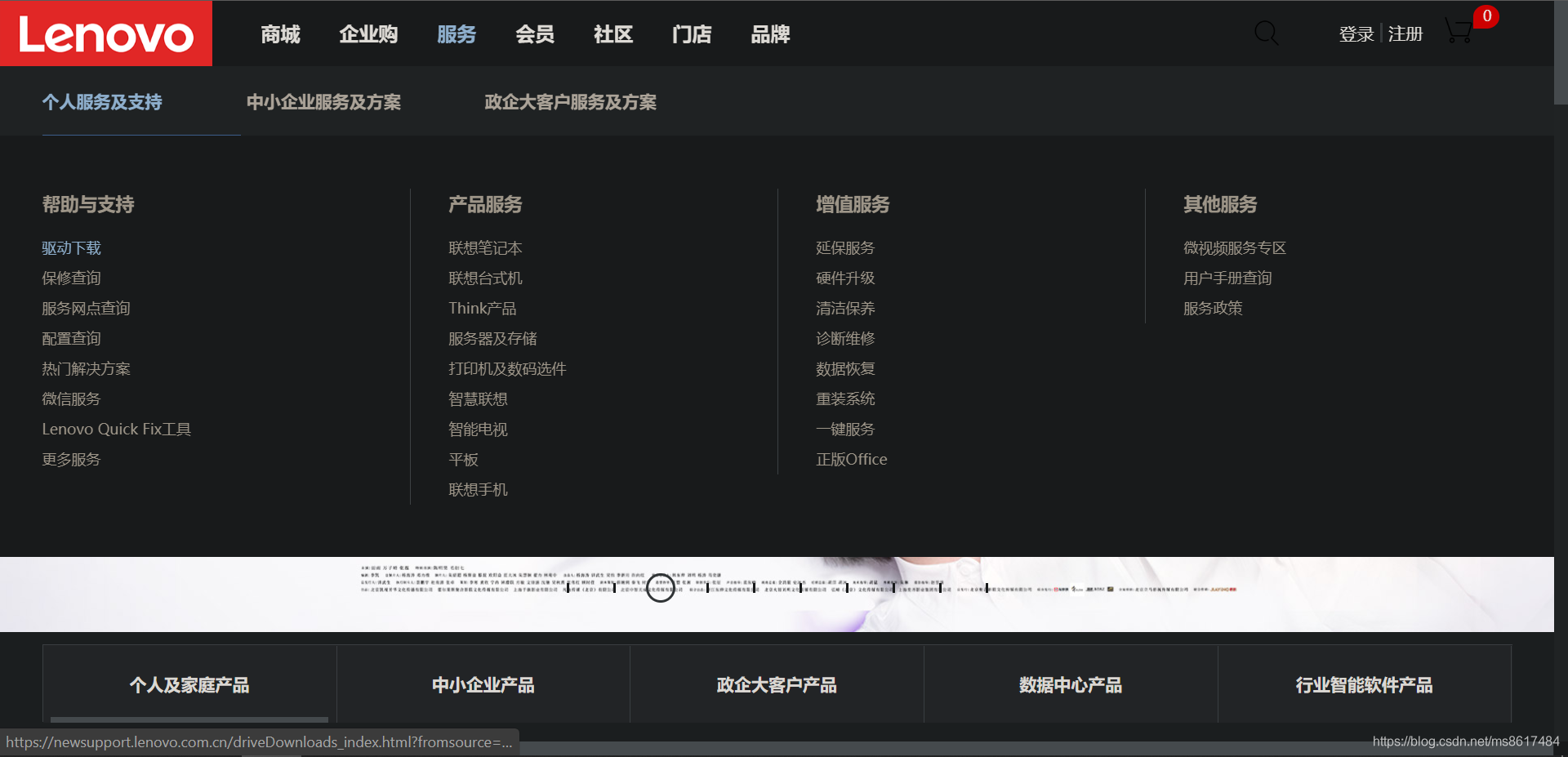This screenshot has width=1568, height=757.
Task: Open the 重装系统 link
Action: 845,399
